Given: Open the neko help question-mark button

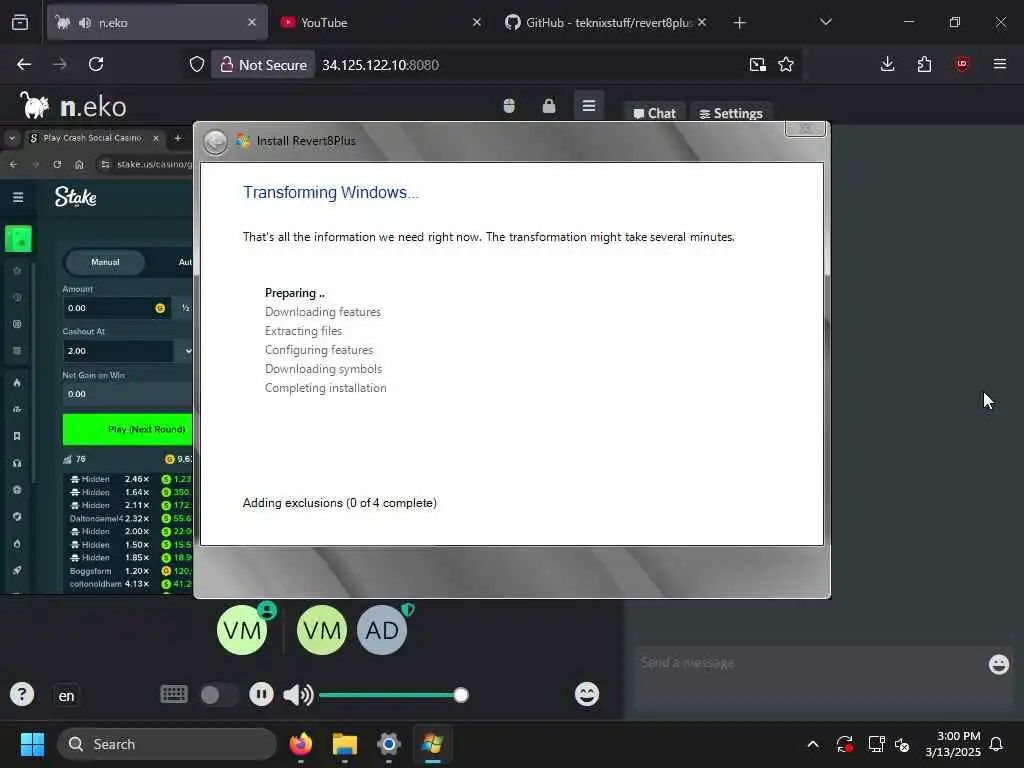Looking at the screenshot, I should (x=22, y=694).
